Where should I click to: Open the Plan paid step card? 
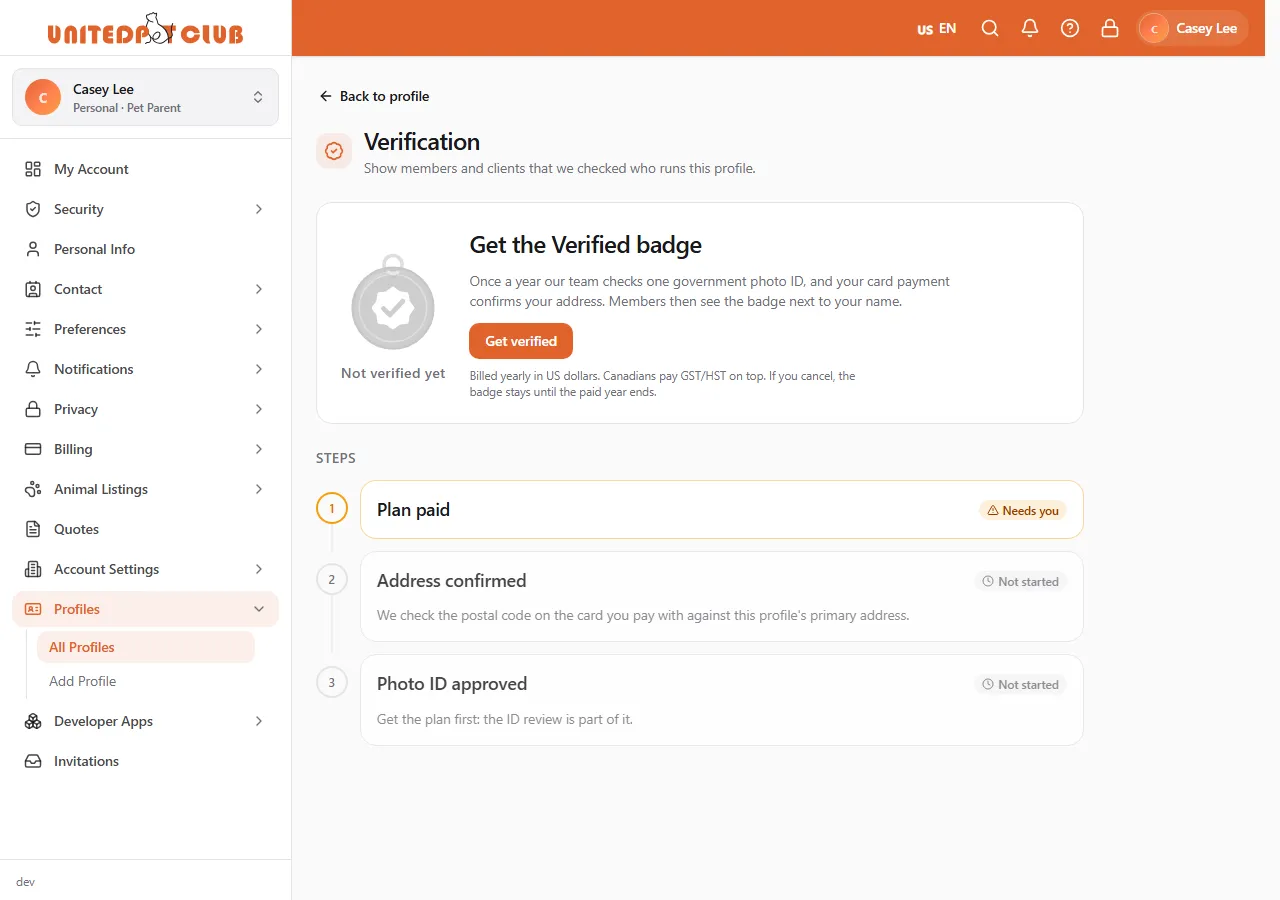click(x=722, y=510)
